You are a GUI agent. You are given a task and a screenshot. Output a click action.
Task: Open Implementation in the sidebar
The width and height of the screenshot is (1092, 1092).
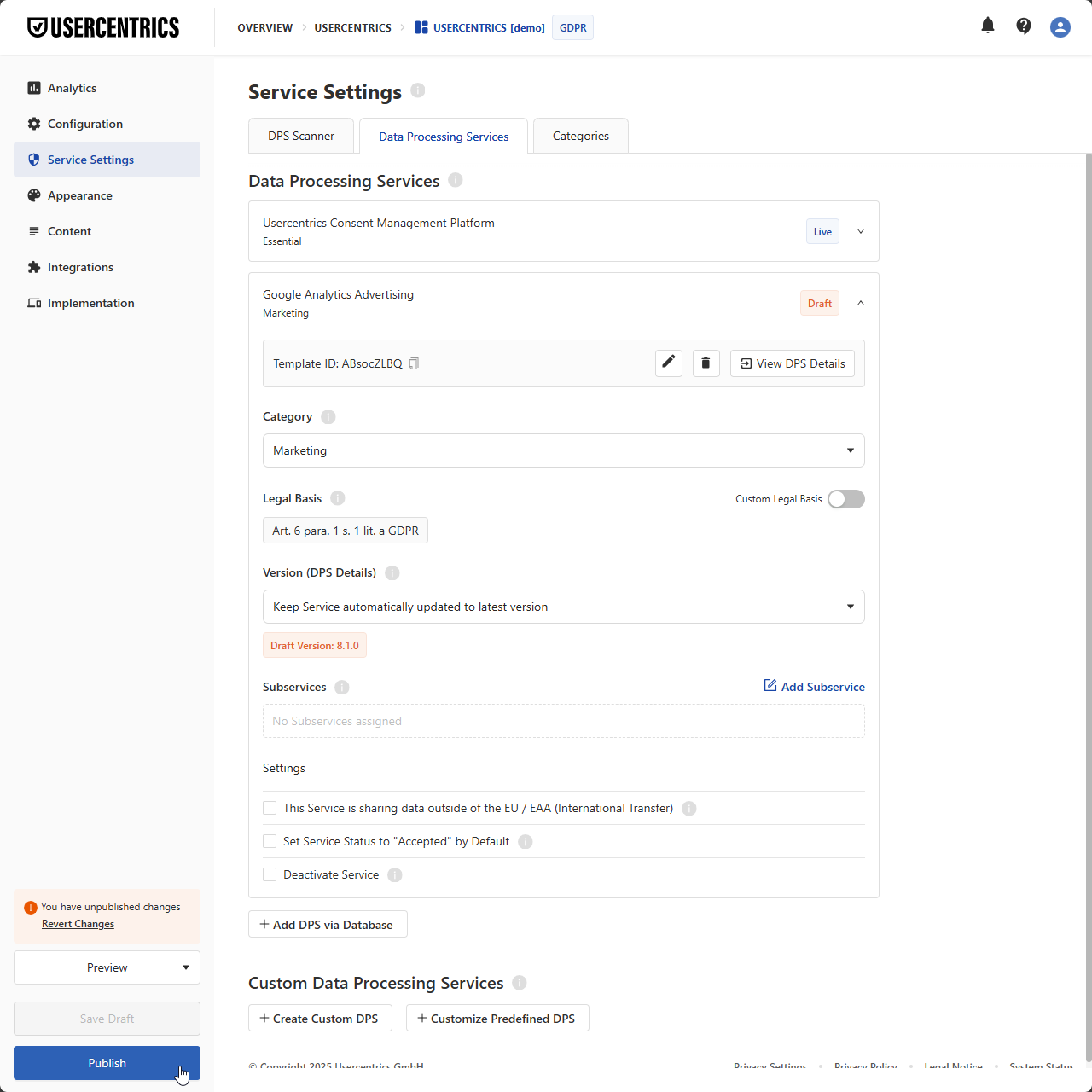[x=107, y=303]
